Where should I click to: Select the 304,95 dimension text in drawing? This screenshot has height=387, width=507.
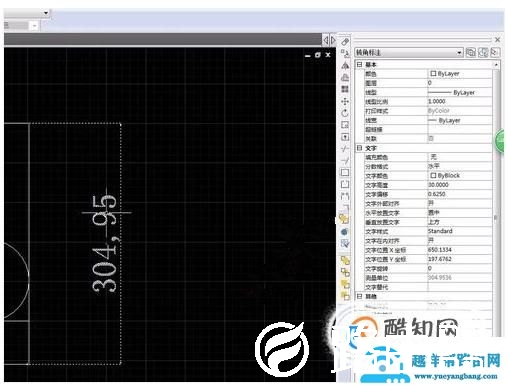[104, 244]
